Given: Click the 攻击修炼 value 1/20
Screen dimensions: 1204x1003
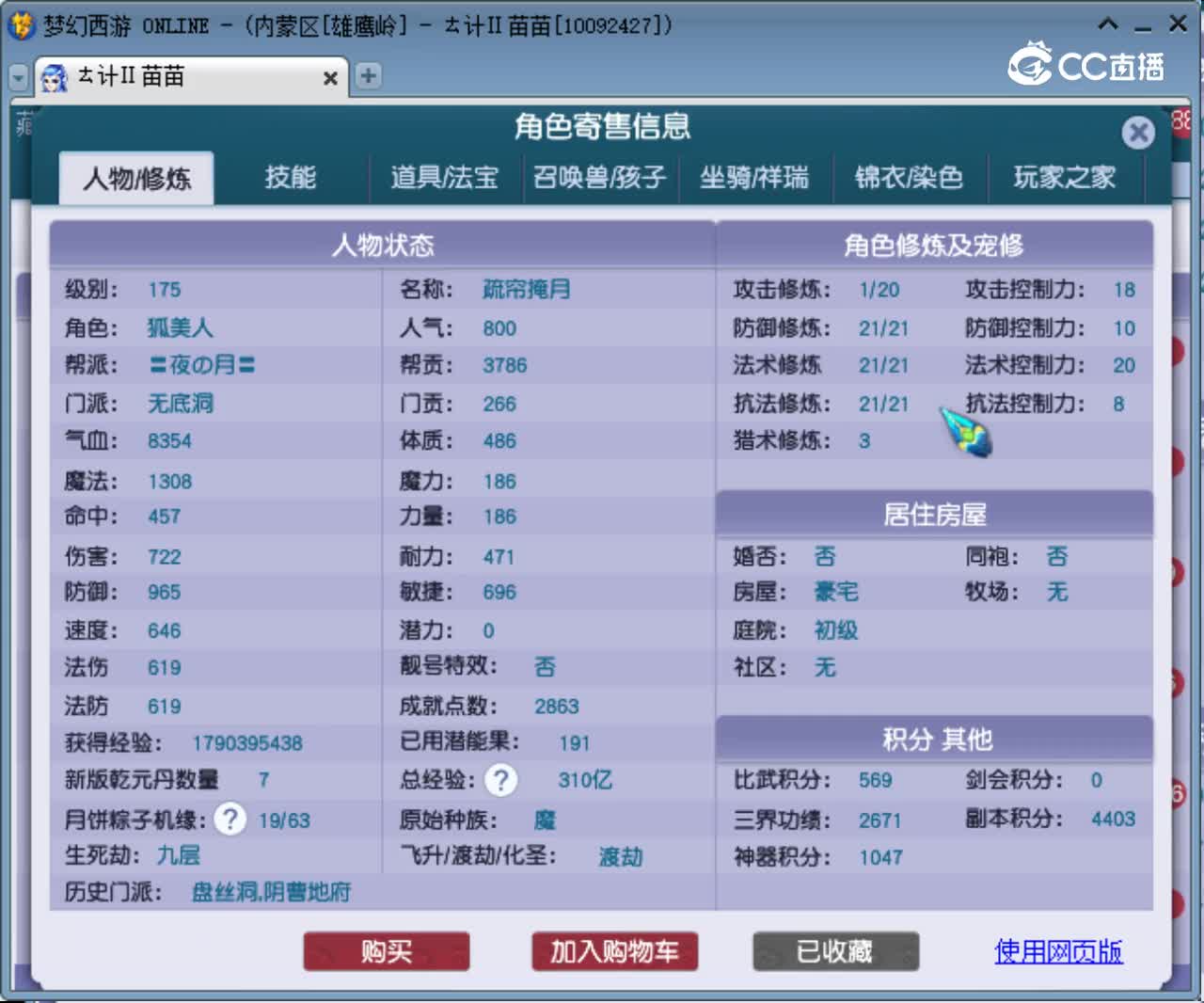Looking at the screenshot, I should [x=879, y=290].
